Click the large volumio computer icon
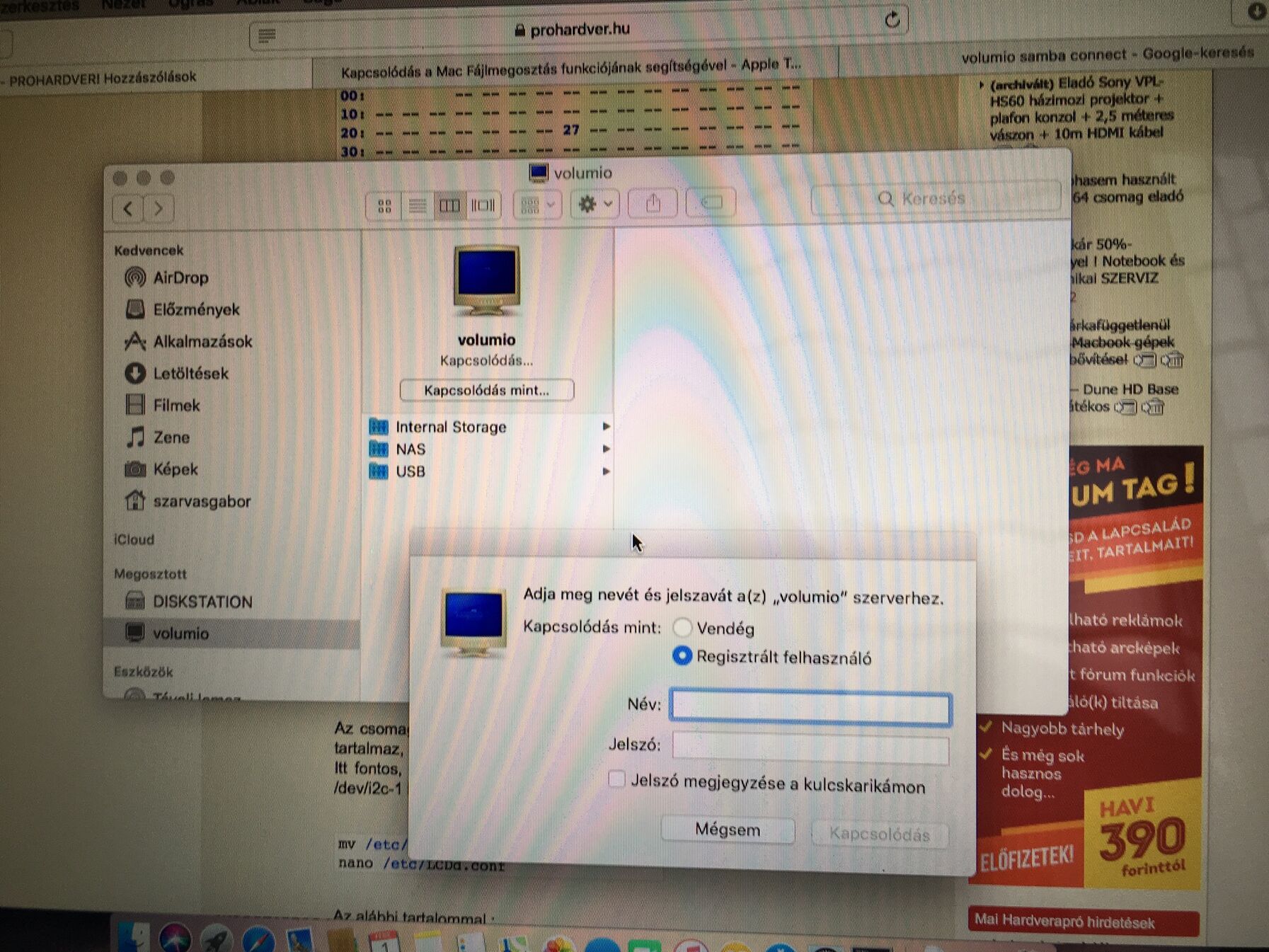The image size is (1269, 952). [486, 280]
